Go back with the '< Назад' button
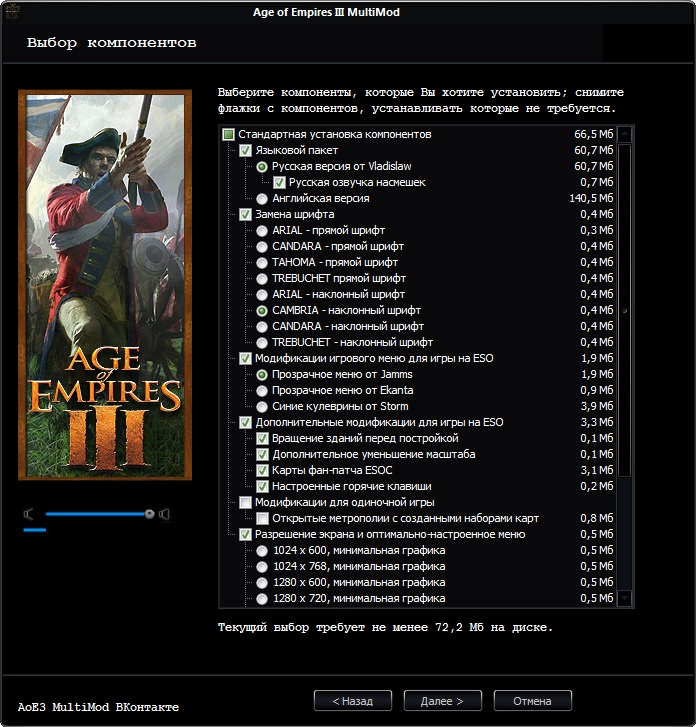This screenshot has width=696, height=727. 353,701
